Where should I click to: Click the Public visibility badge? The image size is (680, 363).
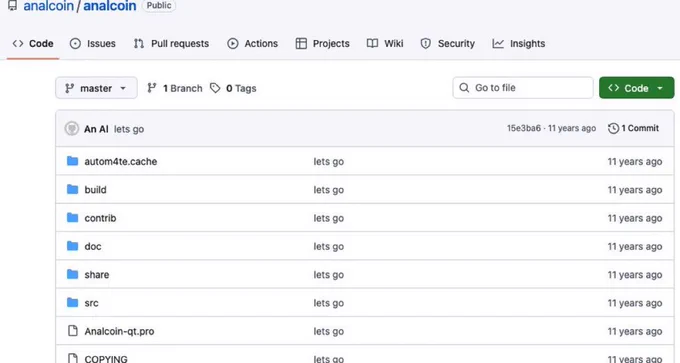[159, 6]
